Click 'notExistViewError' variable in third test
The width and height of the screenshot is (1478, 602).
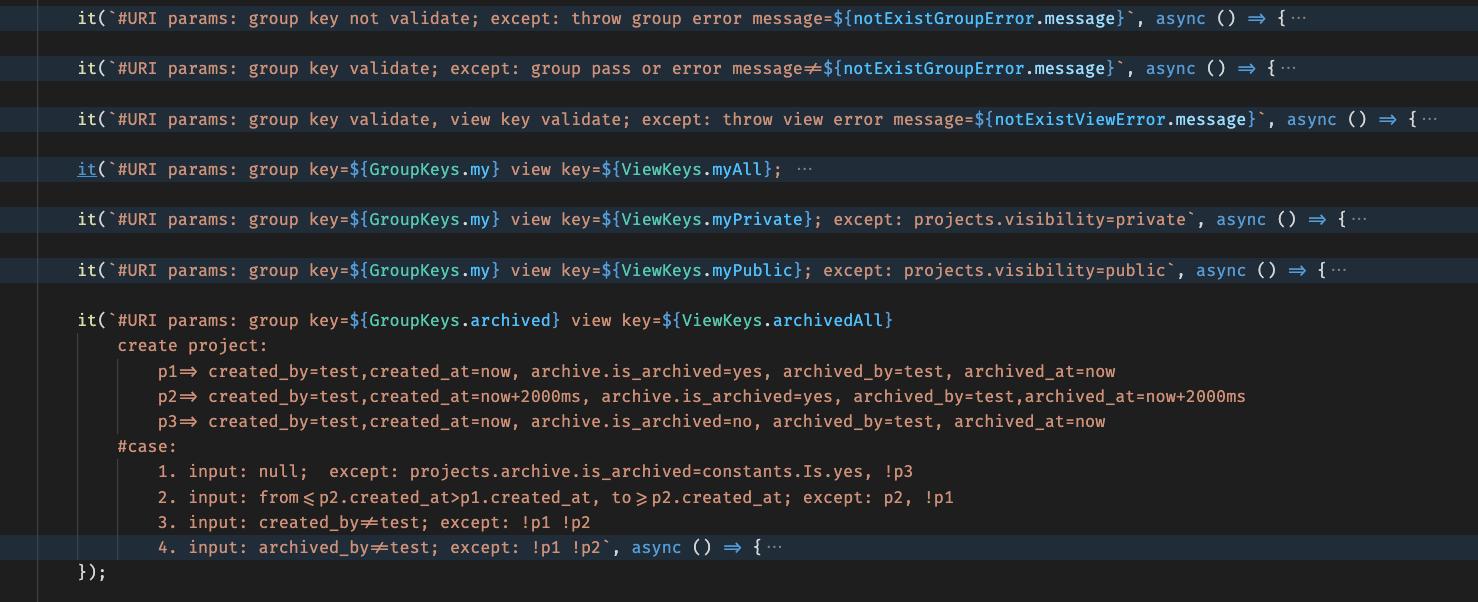pos(1081,119)
